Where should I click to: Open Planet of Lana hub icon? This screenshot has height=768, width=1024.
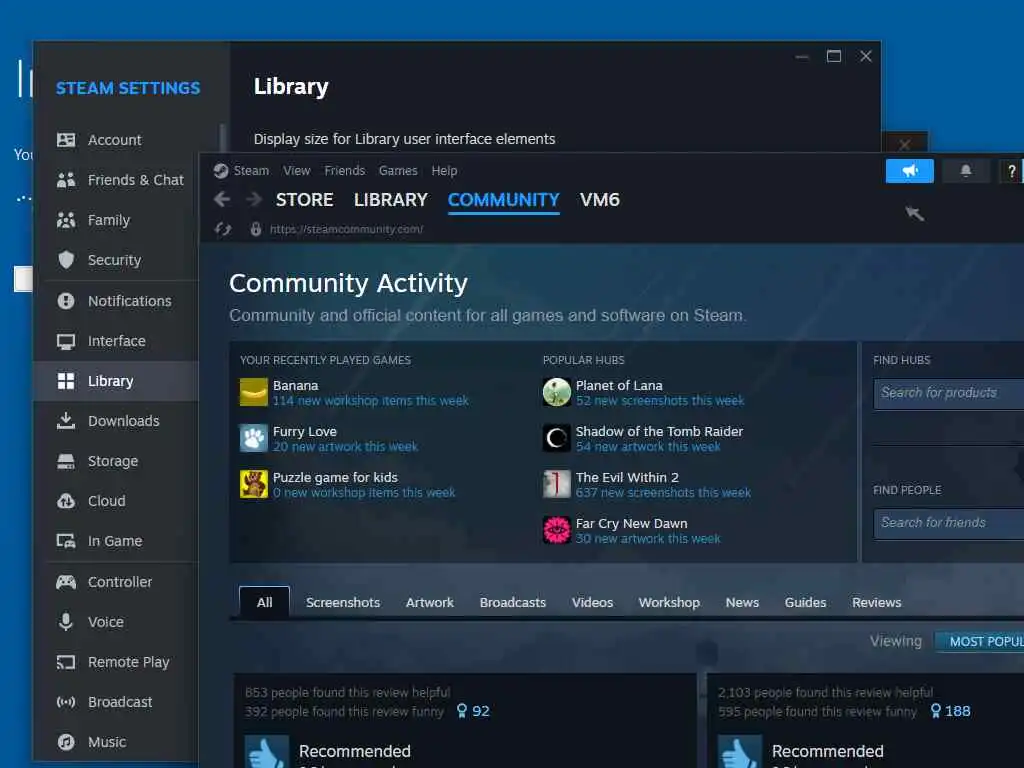tap(556, 392)
